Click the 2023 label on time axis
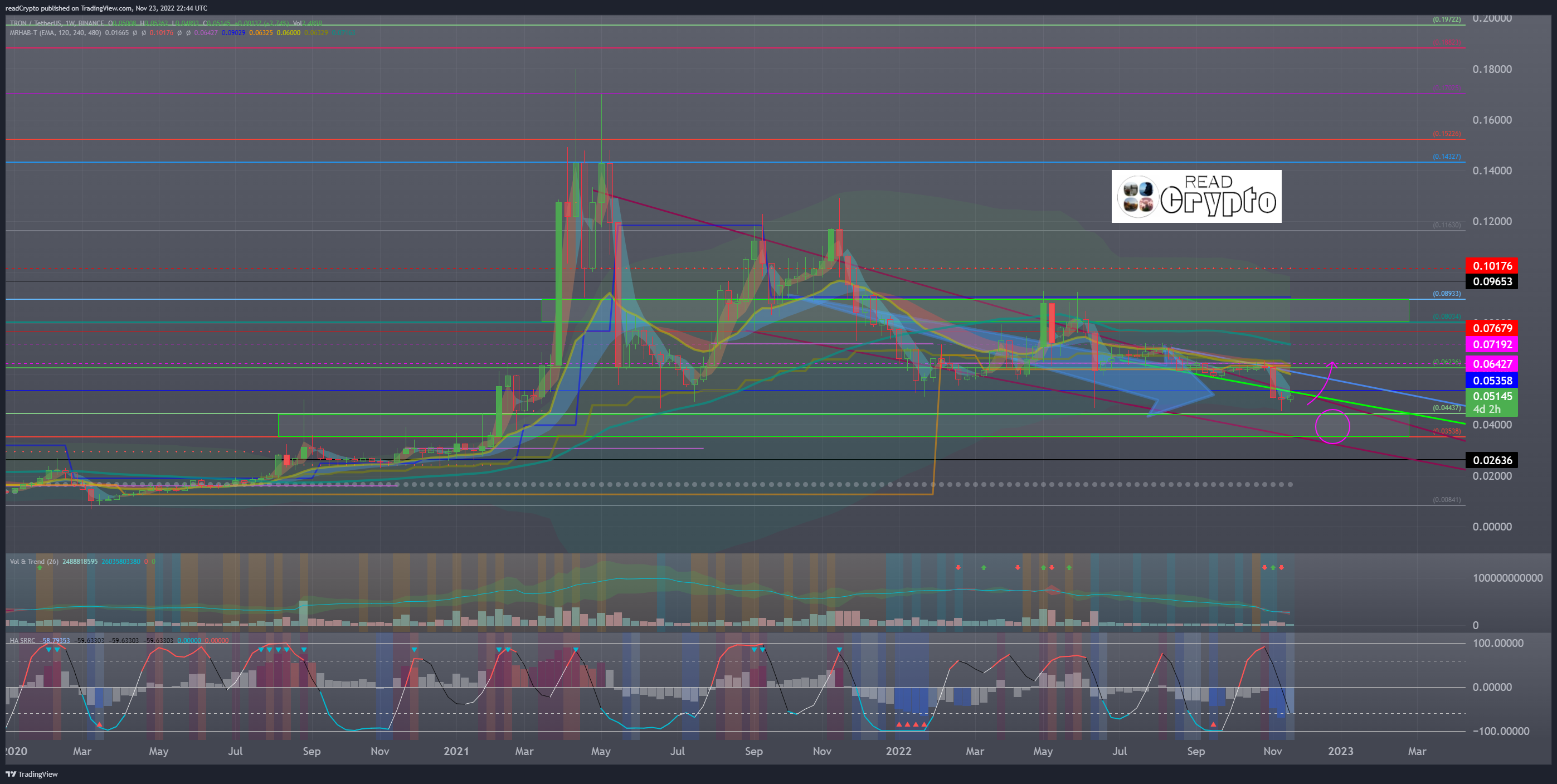The width and height of the screenshot is (1557, 784). point(1340,751)
